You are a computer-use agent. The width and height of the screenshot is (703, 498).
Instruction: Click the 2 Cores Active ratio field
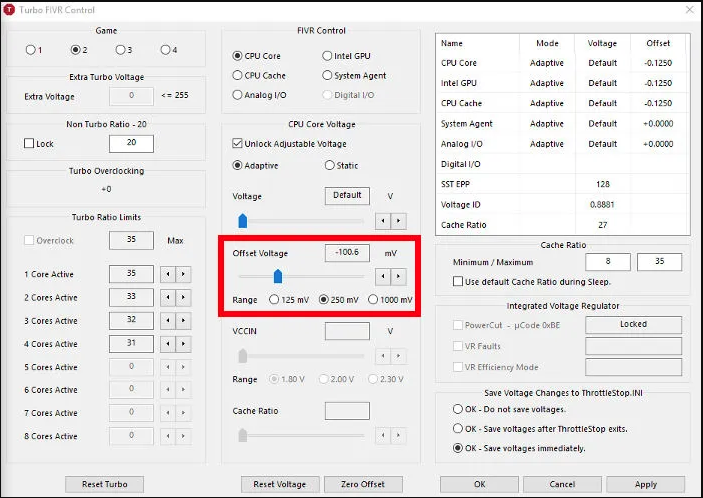pos(131,297)
